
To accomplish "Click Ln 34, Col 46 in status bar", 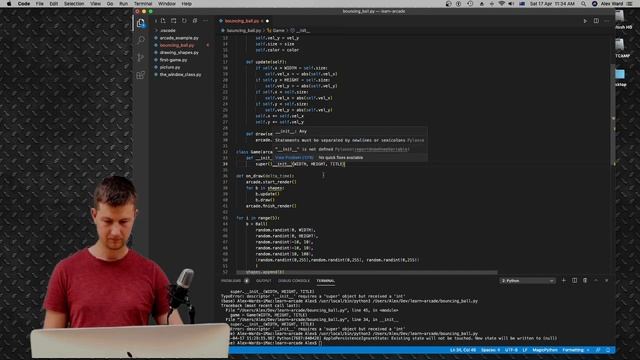I will [463, 350].
